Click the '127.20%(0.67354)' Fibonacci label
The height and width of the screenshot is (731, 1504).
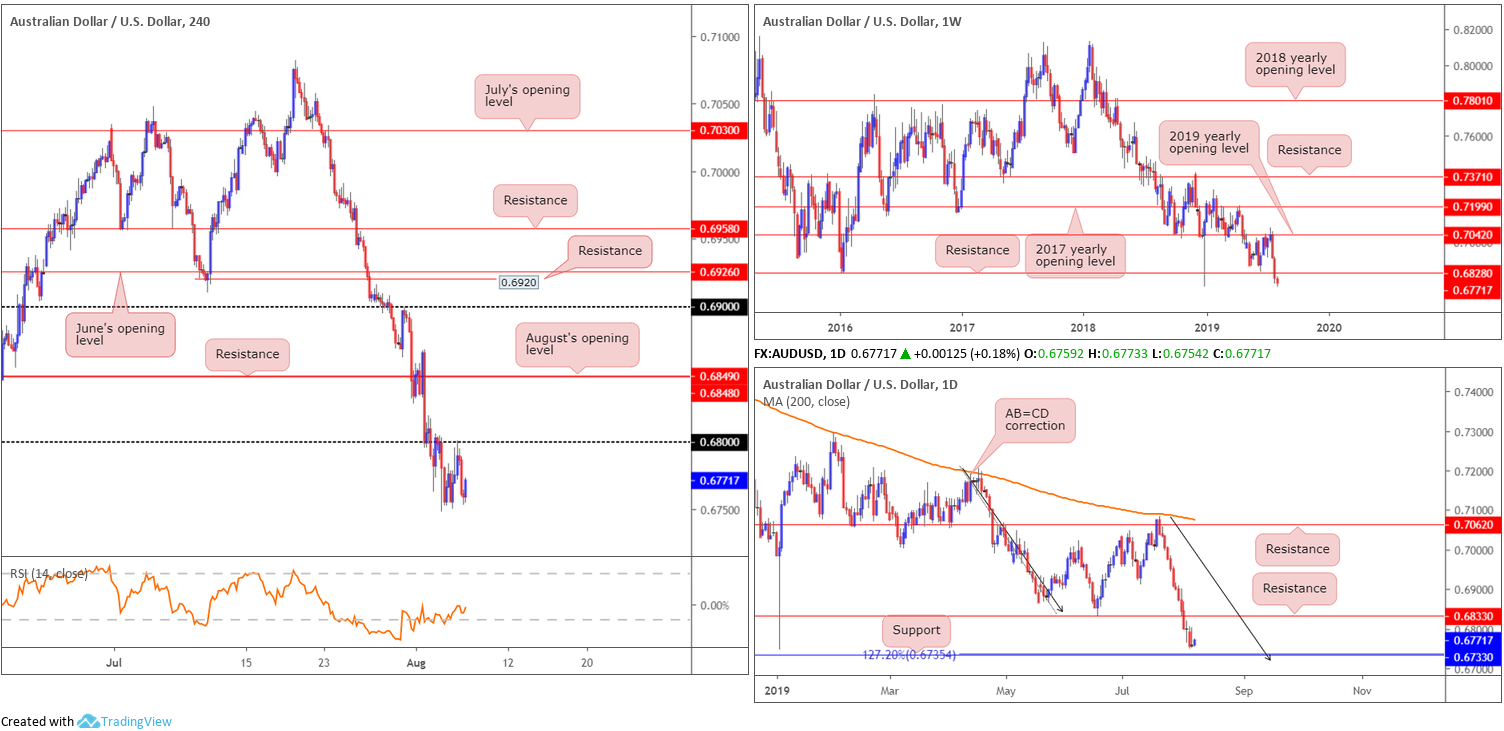(x=907, y=655)
